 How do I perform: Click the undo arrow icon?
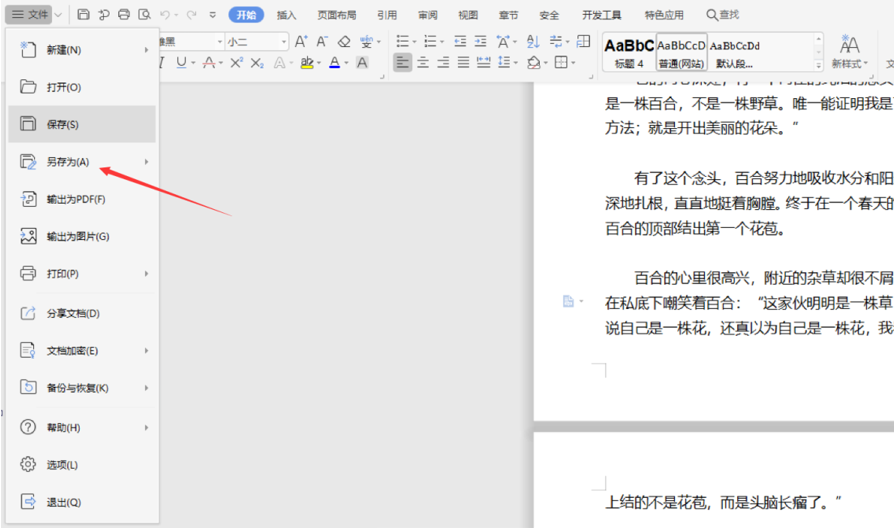[x=165, y=15]
